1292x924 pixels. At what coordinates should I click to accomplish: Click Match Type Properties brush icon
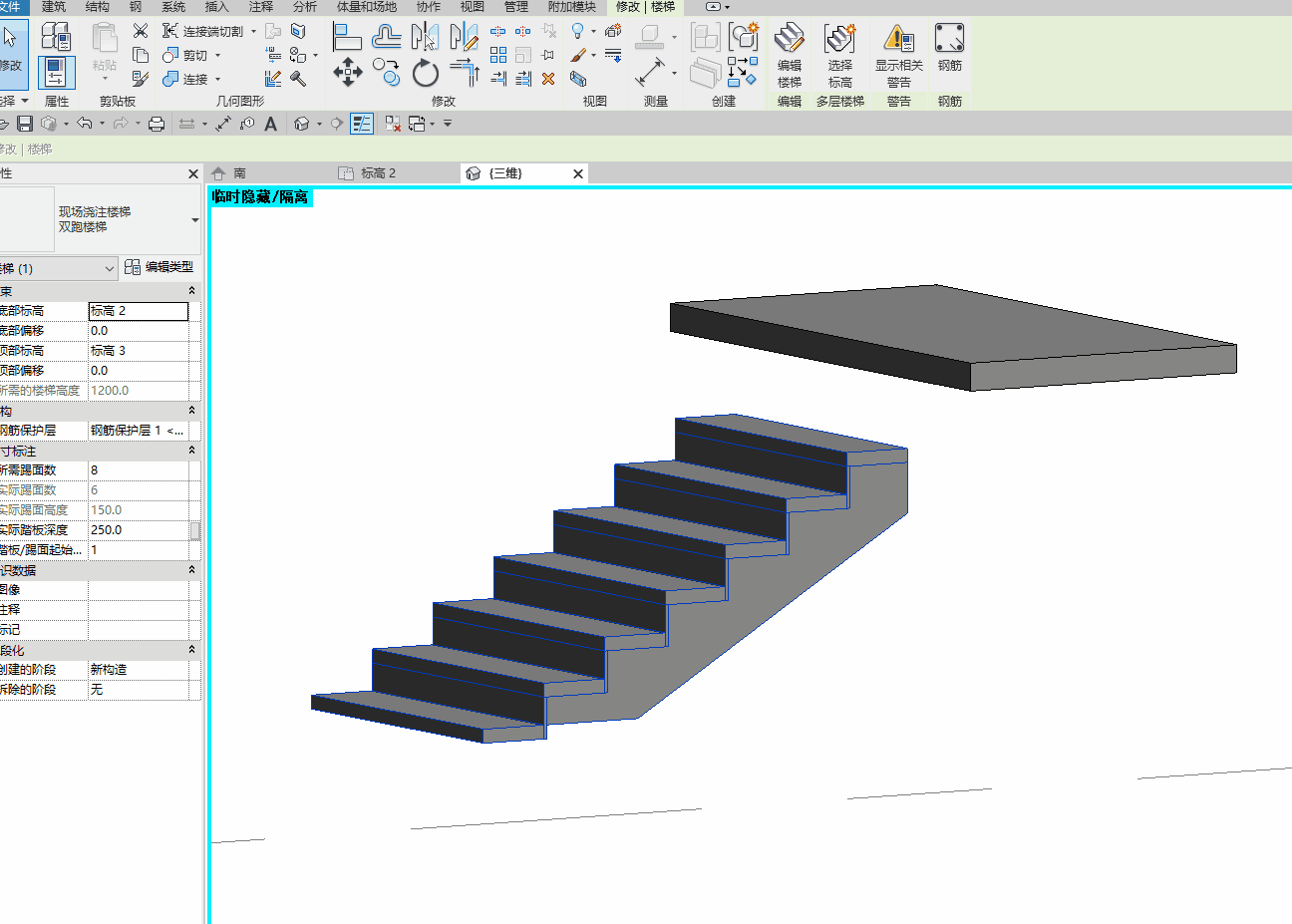(x=141, y=79)
